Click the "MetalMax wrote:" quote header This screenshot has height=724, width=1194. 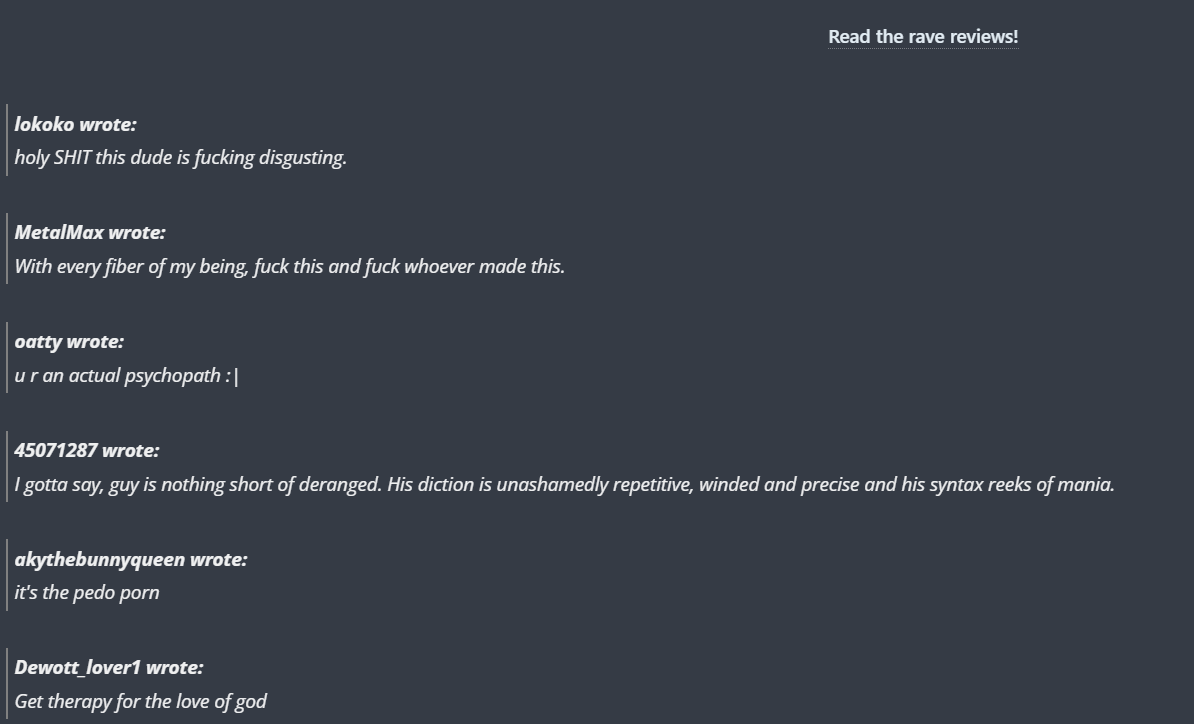[90, 232]
